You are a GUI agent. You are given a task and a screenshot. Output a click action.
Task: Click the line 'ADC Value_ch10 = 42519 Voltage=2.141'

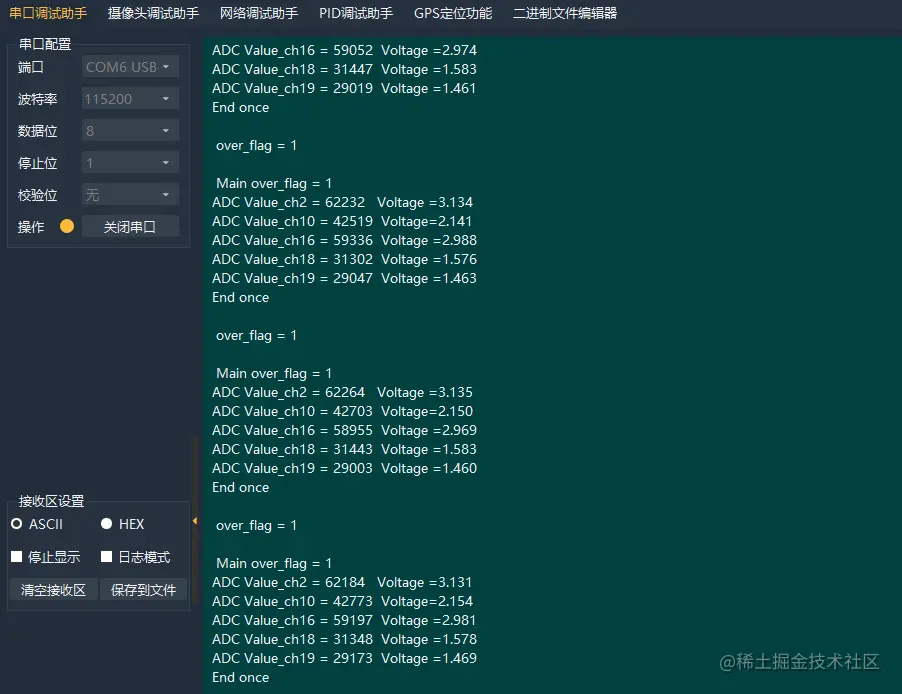[x=342, y=222]
